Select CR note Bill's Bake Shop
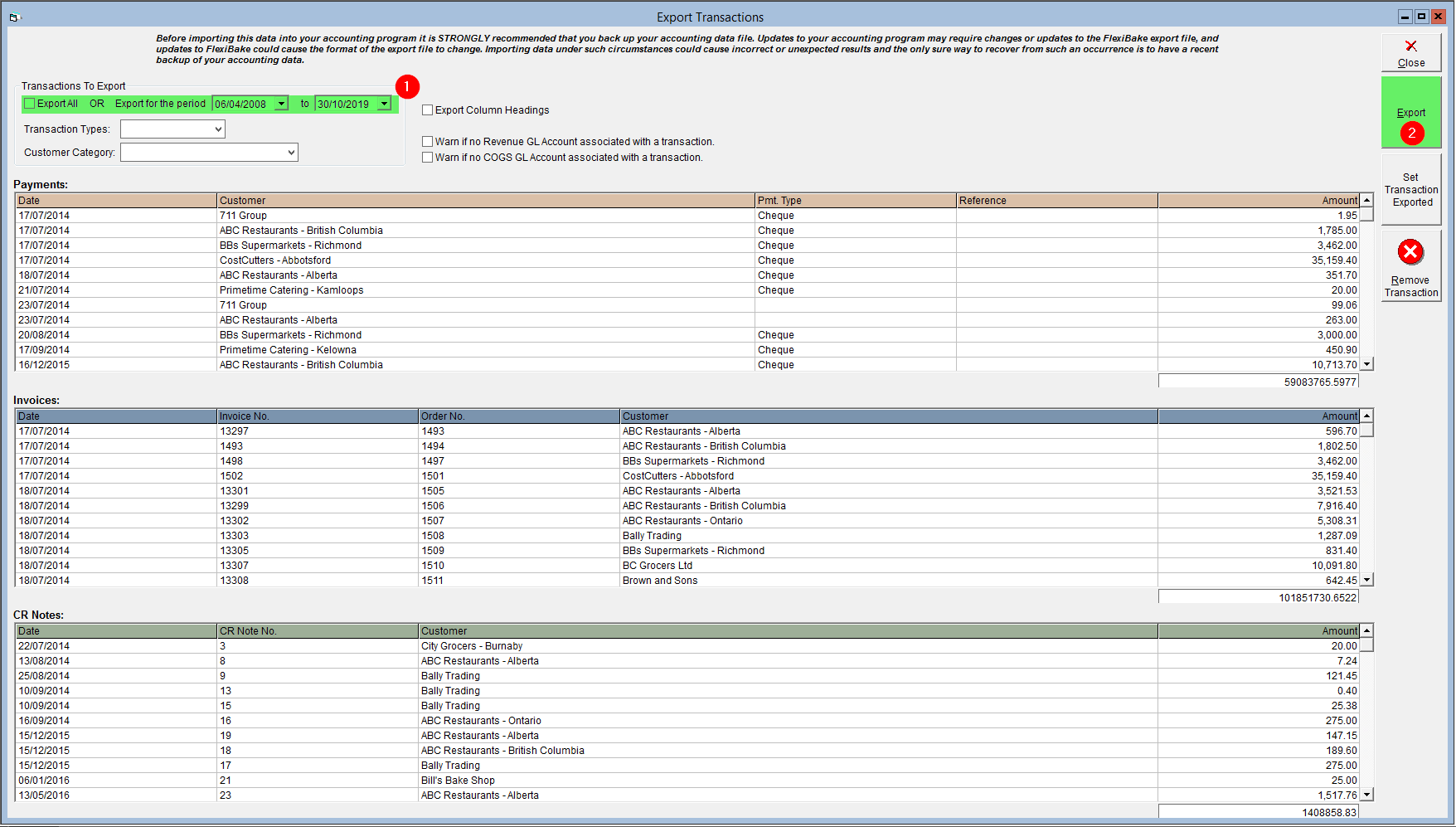 point(687,781)
